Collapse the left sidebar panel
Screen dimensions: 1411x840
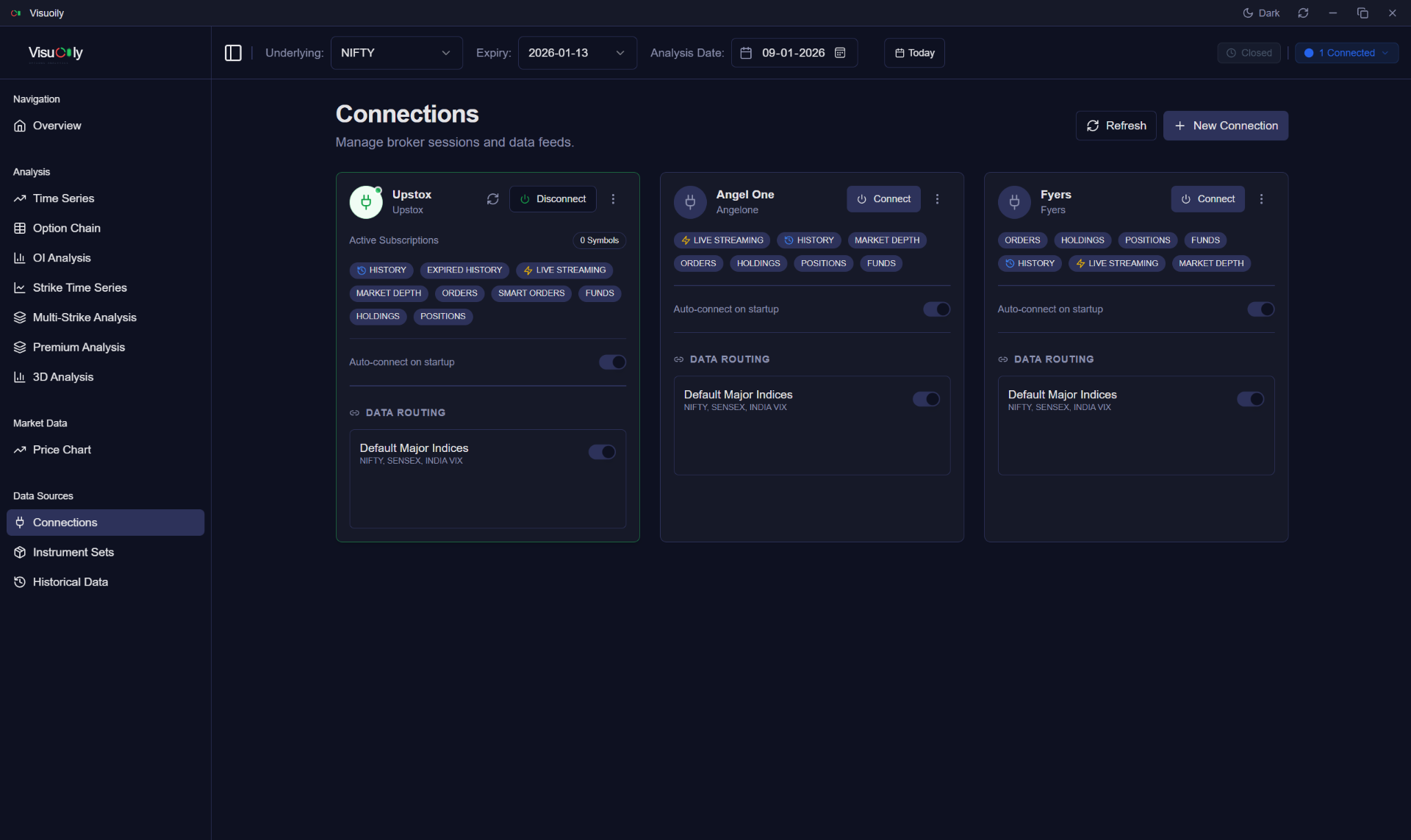click(233, 52)
